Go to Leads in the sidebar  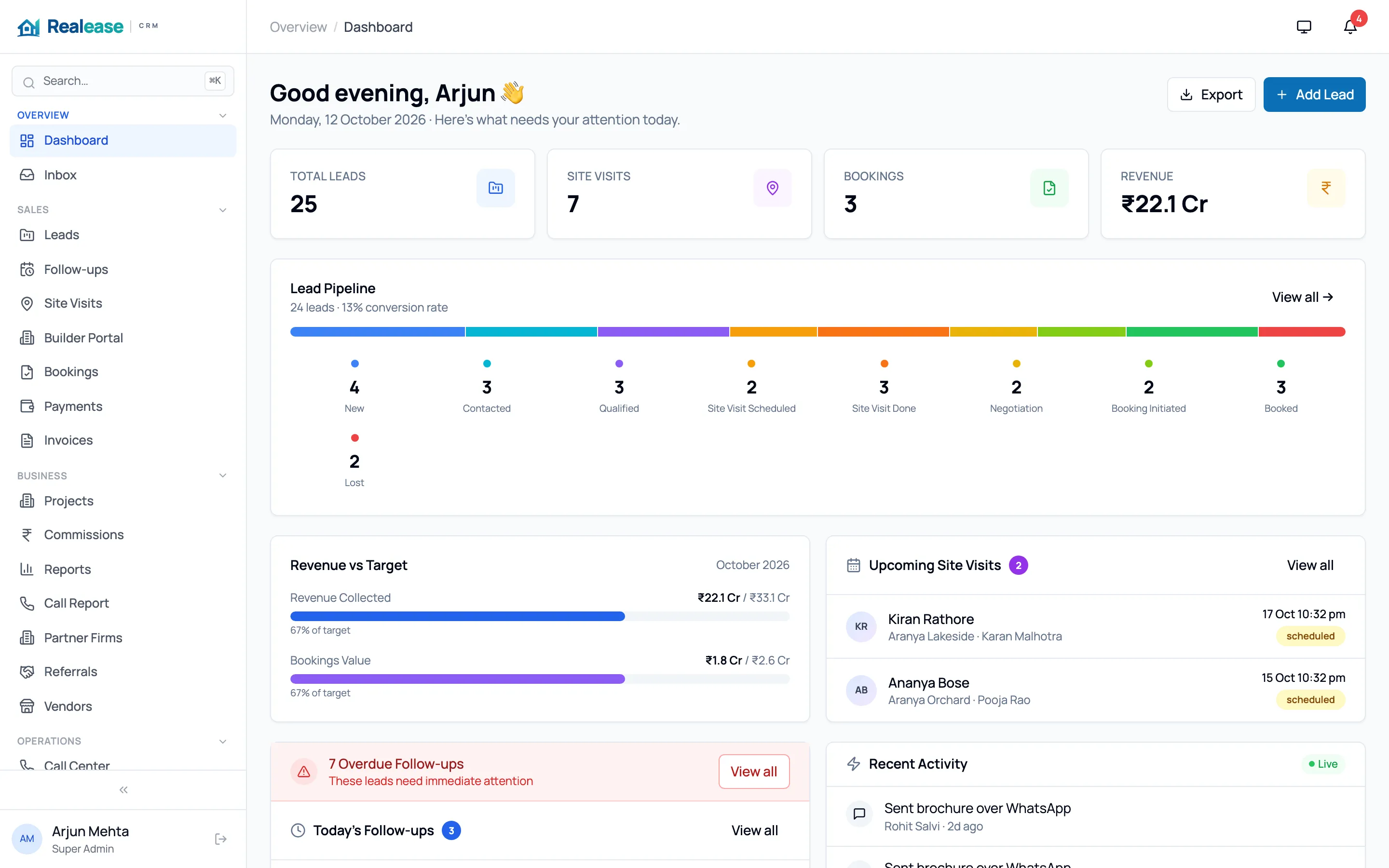click(123, 235)
